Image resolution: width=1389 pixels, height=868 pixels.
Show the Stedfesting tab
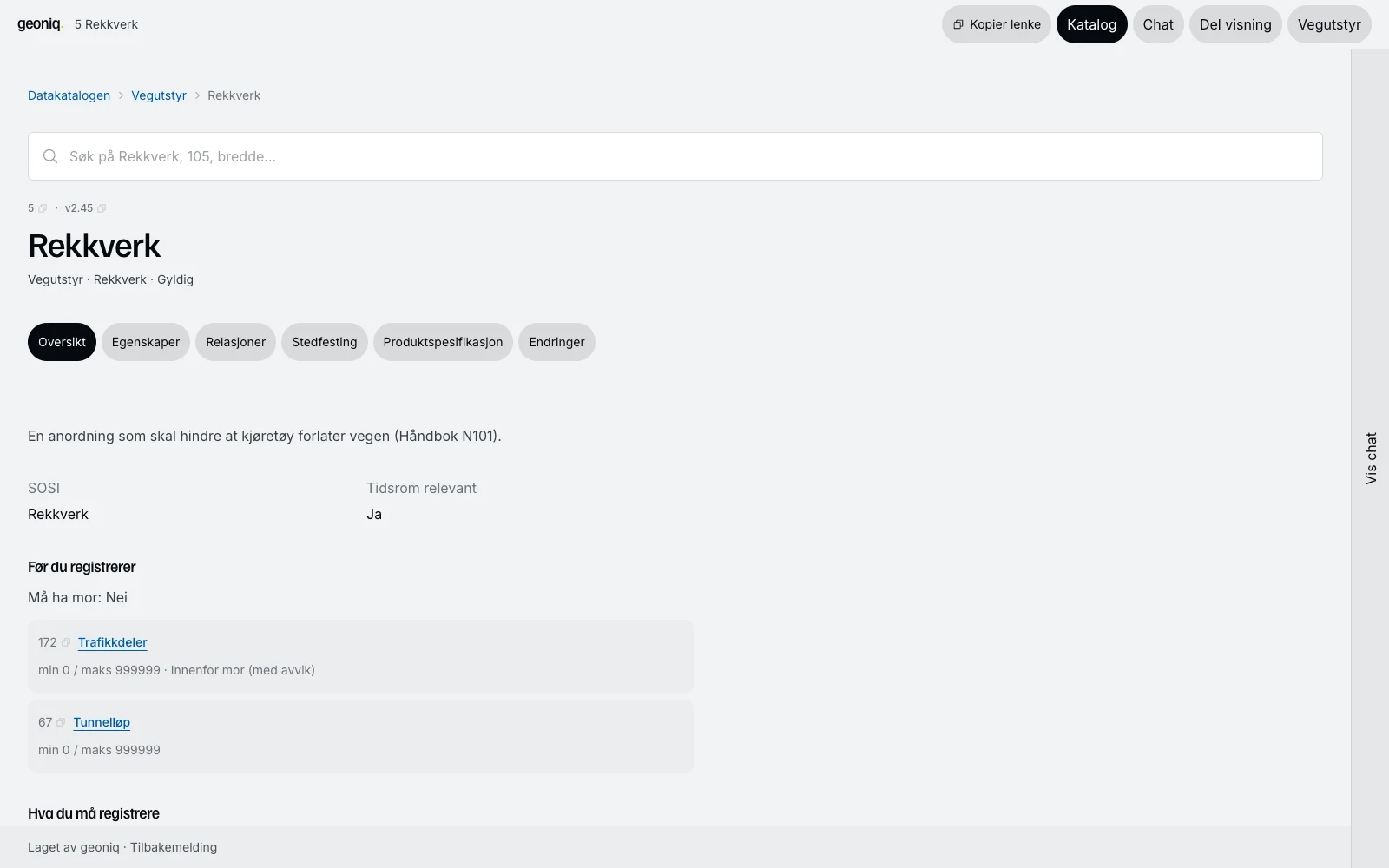[x=325, y=342]
